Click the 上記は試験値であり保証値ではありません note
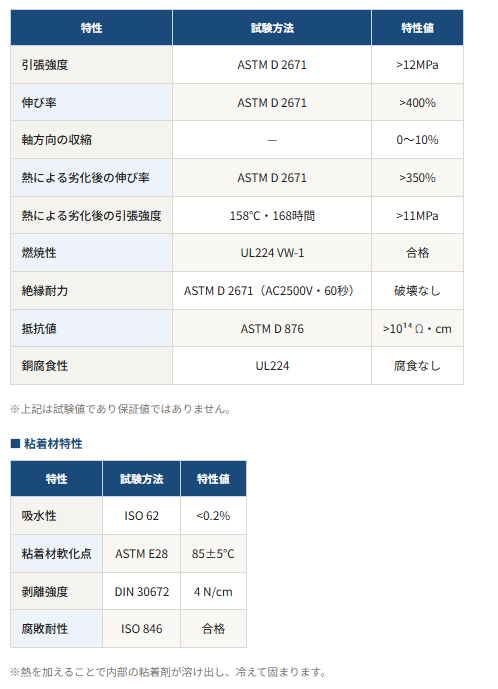498x689 pixels. click(x=120, y=409)
